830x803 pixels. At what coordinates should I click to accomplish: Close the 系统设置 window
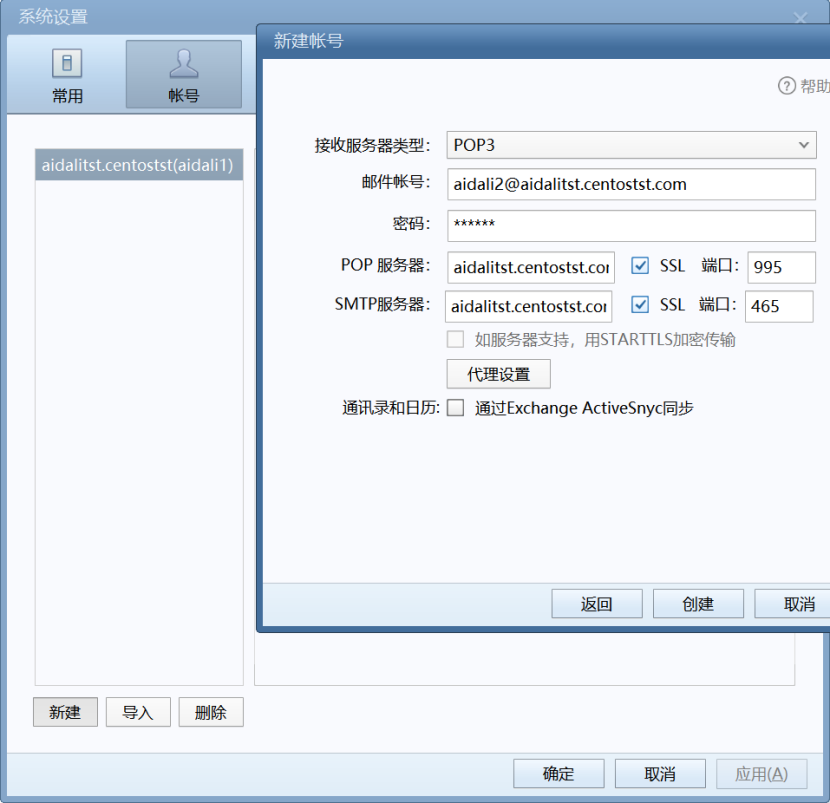[x=800, y=18]
